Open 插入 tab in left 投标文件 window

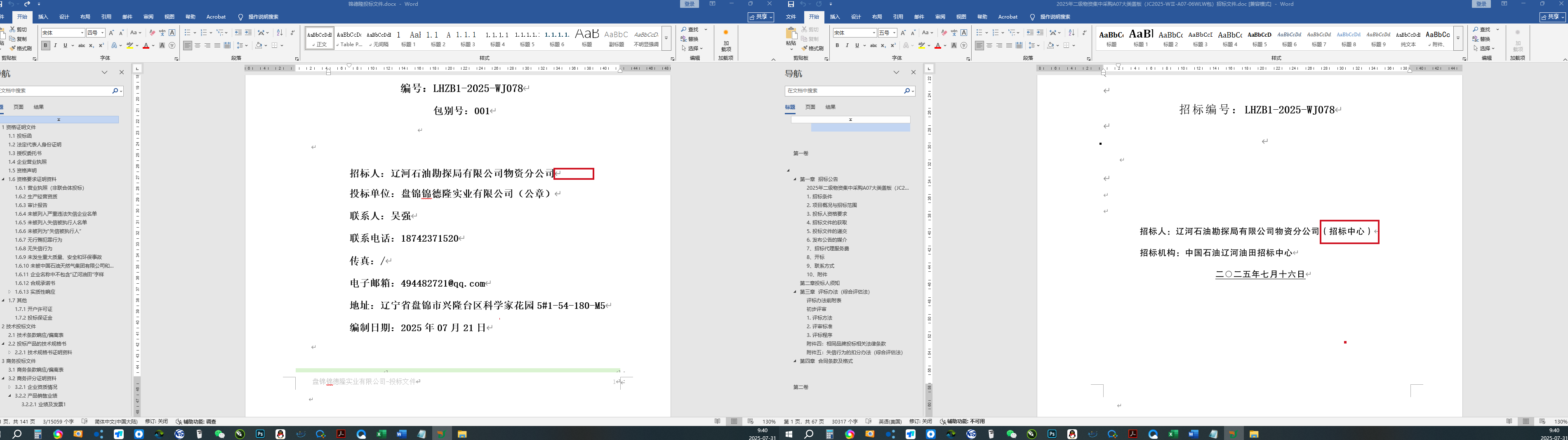click(x=43, y=17)
